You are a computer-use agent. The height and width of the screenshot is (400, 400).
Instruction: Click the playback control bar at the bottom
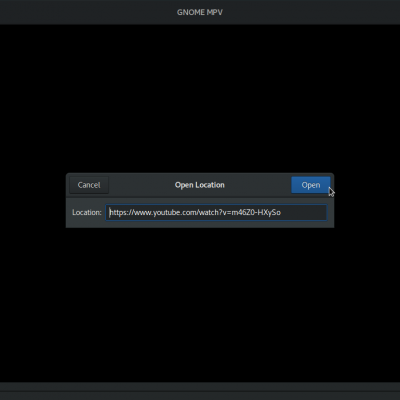pos(200,396)
